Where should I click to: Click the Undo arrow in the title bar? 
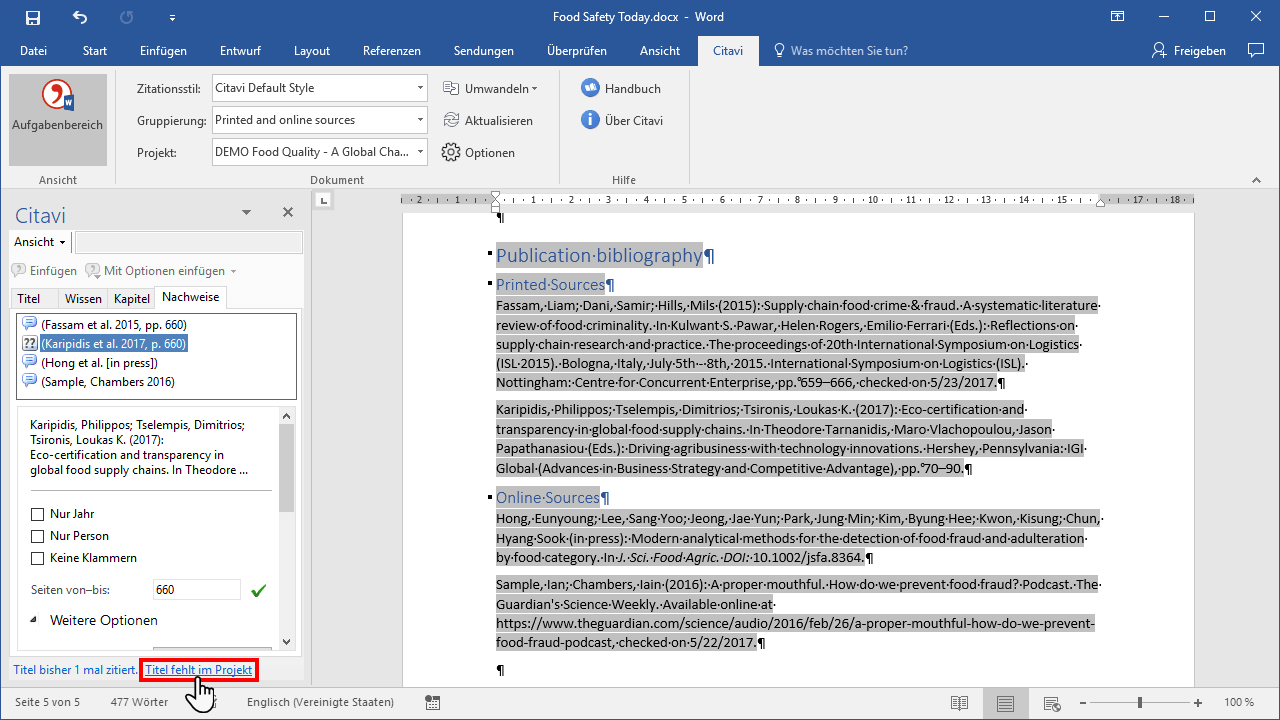[x=80, y=17]
